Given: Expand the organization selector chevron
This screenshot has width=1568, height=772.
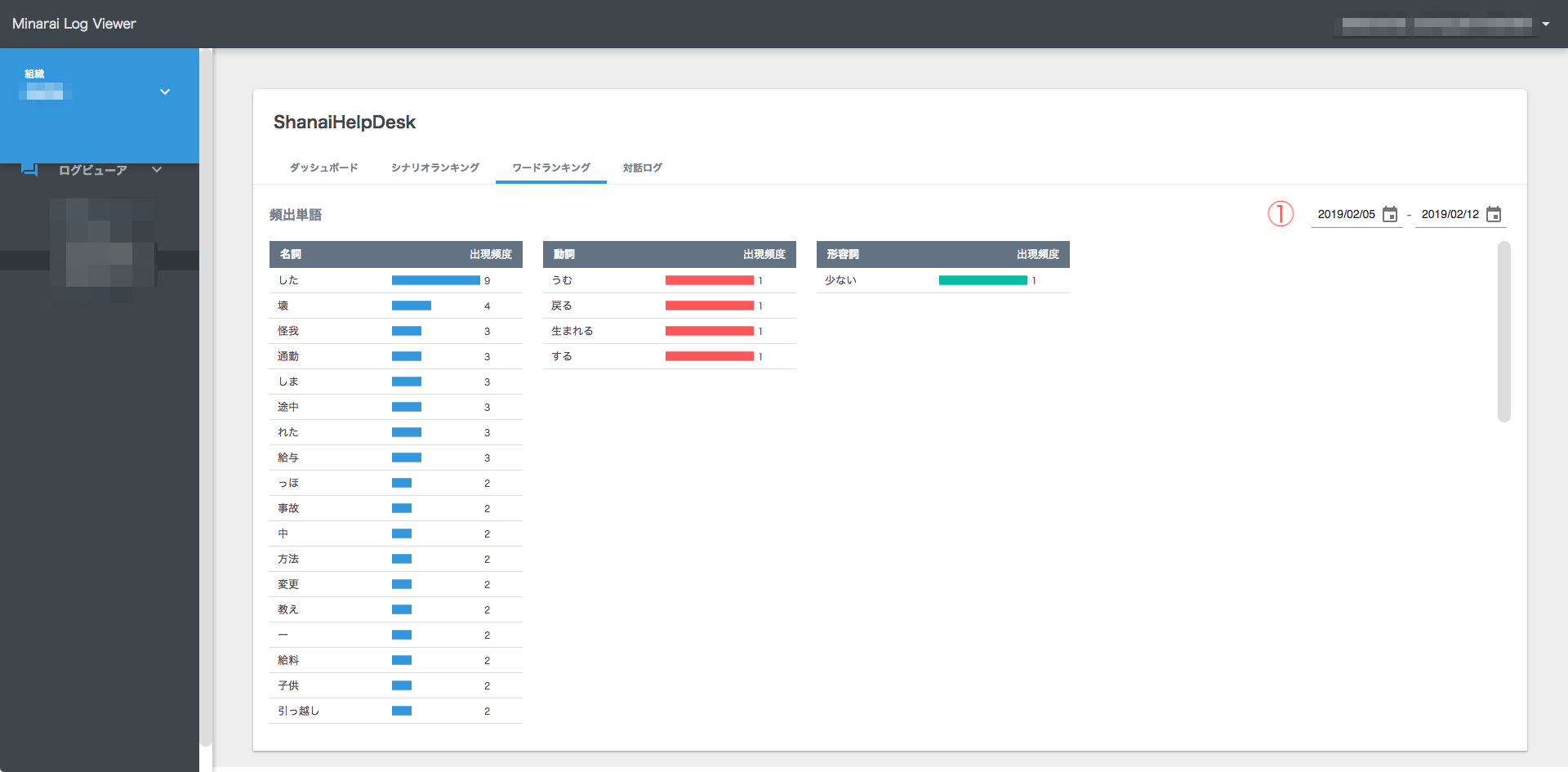Looking at the screenshot, I should point(165,91).
